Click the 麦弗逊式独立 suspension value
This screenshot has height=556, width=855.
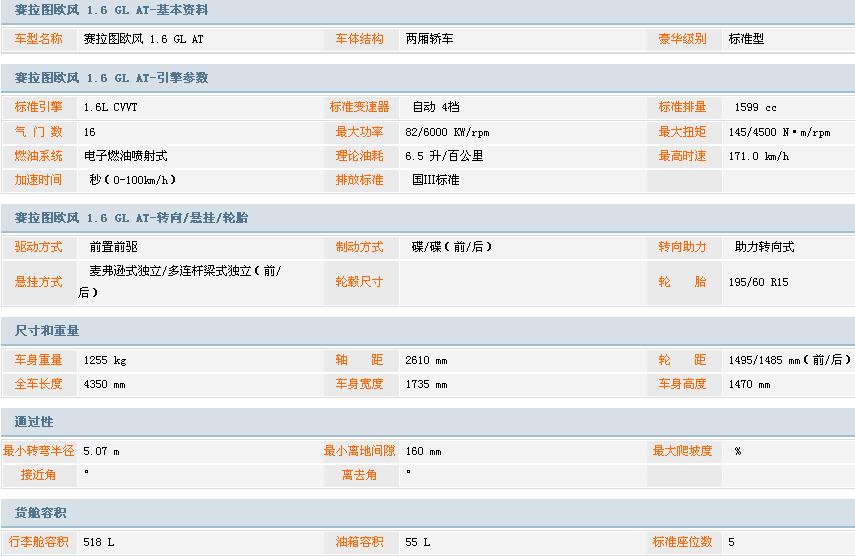tap(179, 281)
